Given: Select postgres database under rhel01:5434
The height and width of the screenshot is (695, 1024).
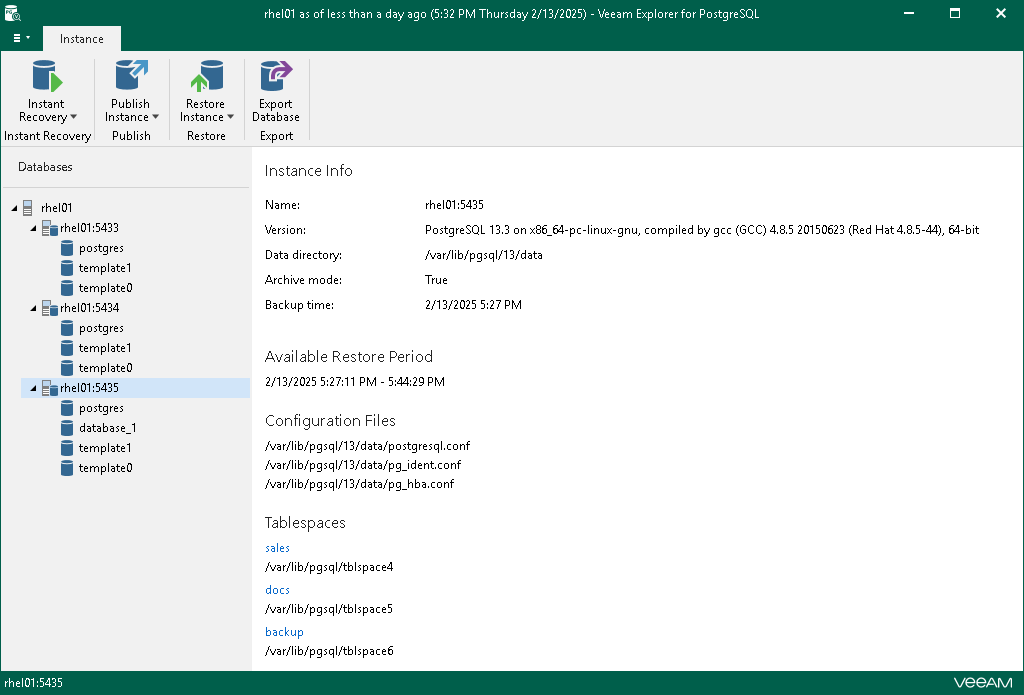Looking at the screenshot, I should tap(101, 328).
